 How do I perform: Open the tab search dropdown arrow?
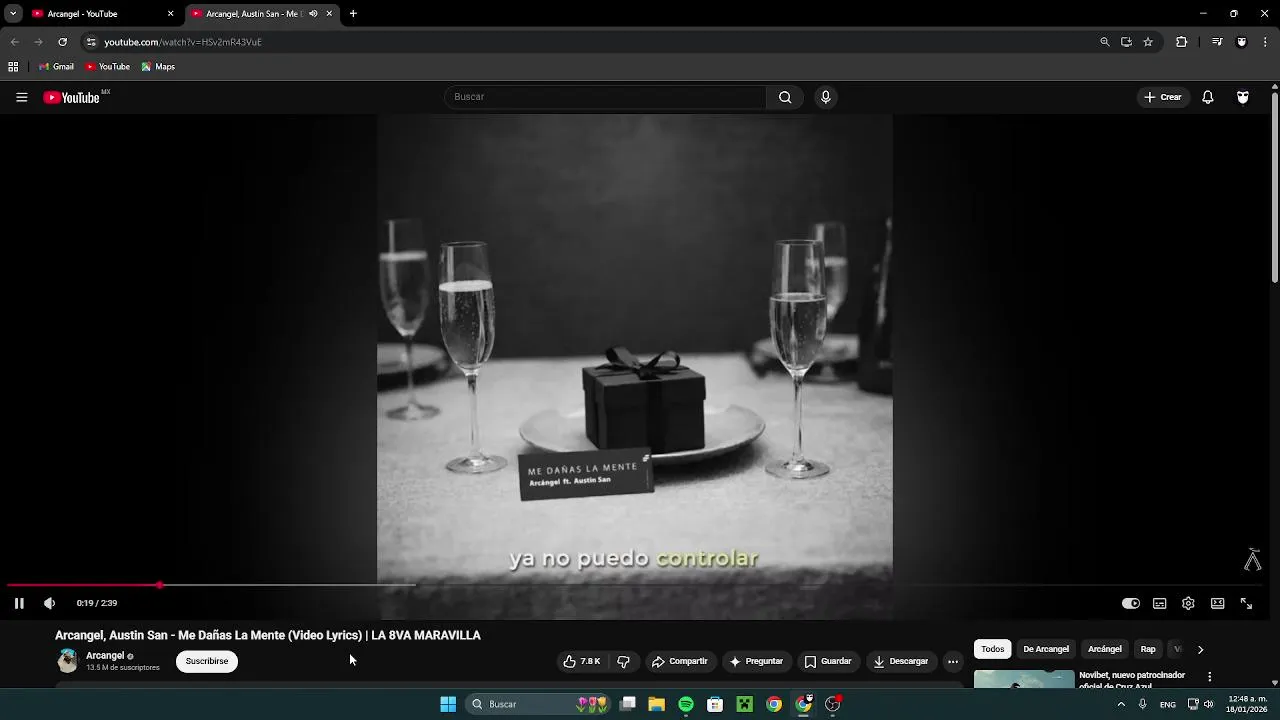[x=13, y=14]
